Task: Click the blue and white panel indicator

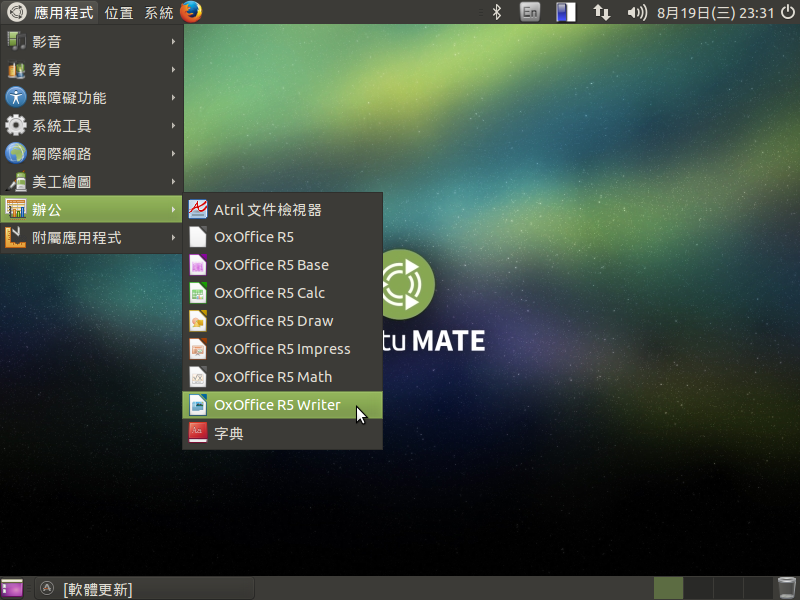Action: 566,12
